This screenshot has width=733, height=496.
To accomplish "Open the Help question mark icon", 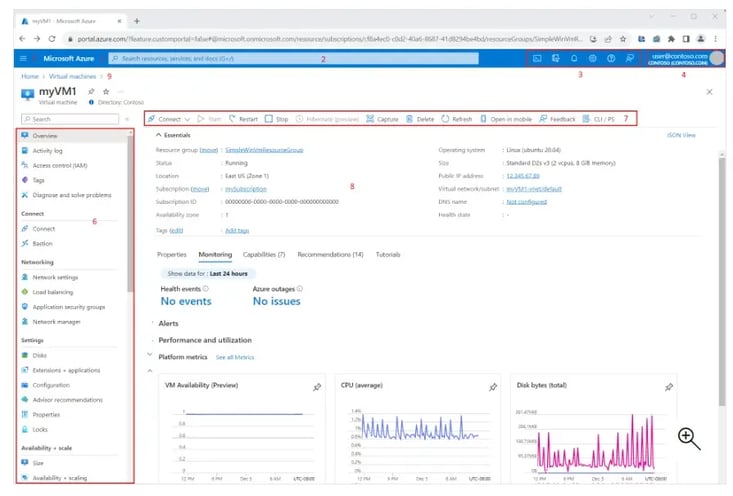I will point(611,58).
